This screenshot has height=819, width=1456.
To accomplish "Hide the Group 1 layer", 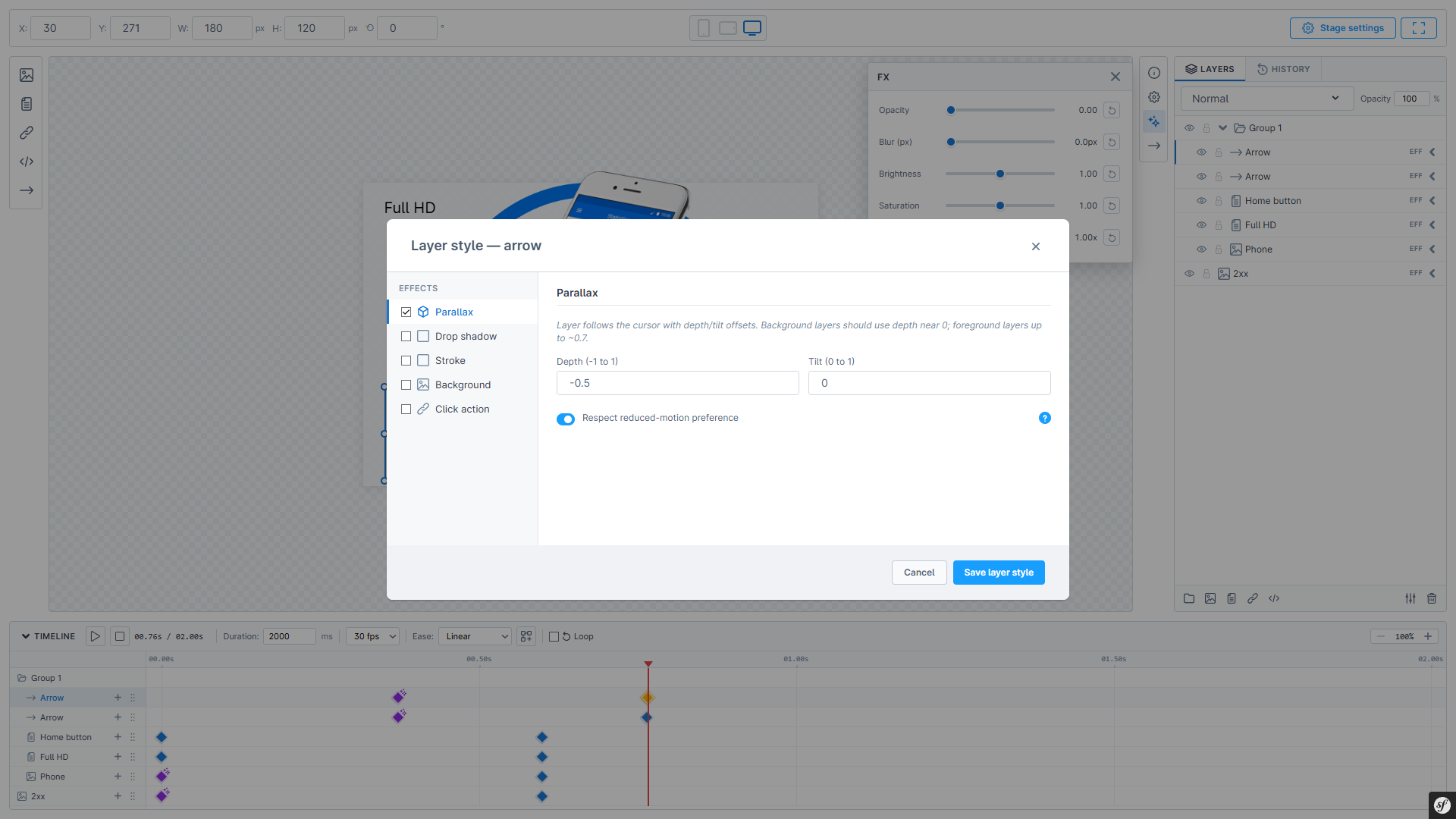I will [1189, 128].
